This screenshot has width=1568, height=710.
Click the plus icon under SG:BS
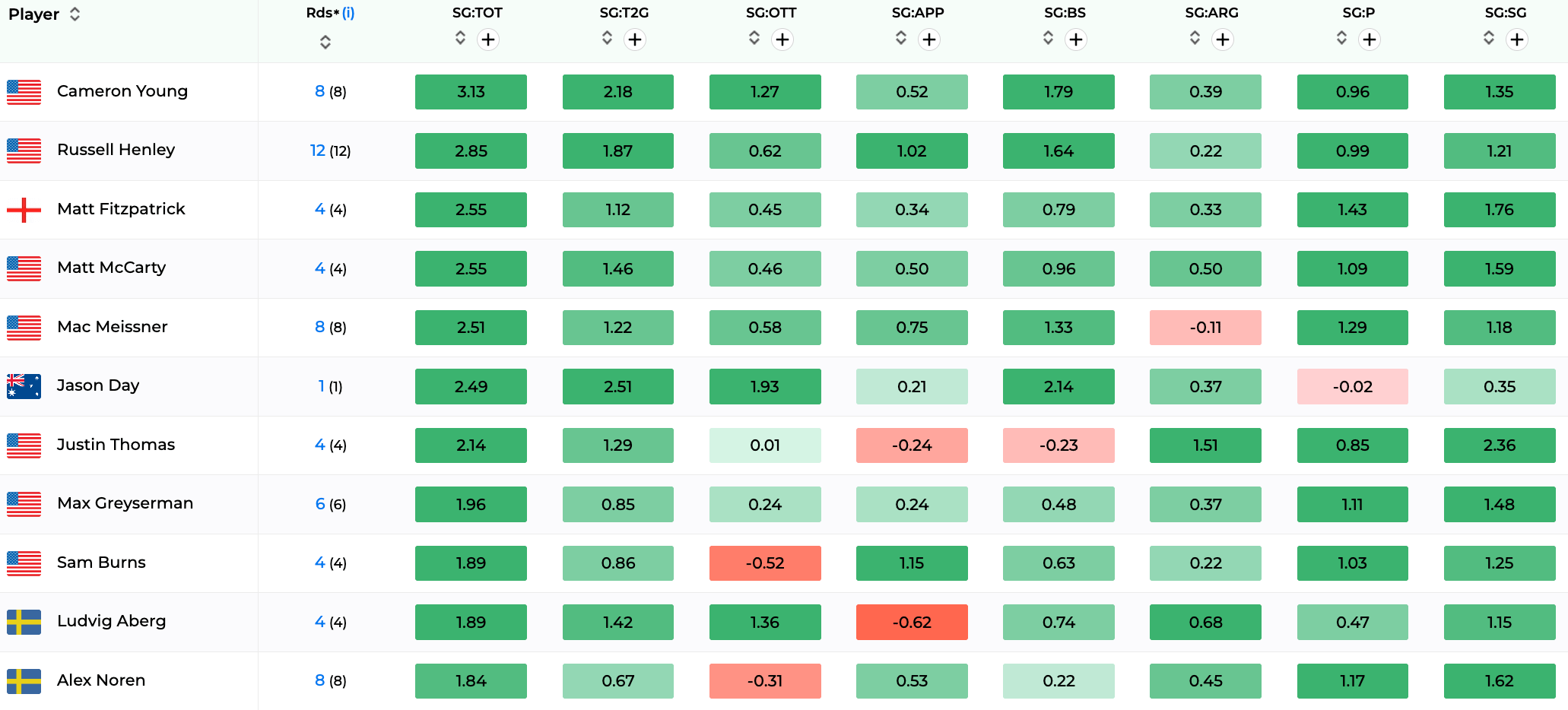click(1076, 40)
